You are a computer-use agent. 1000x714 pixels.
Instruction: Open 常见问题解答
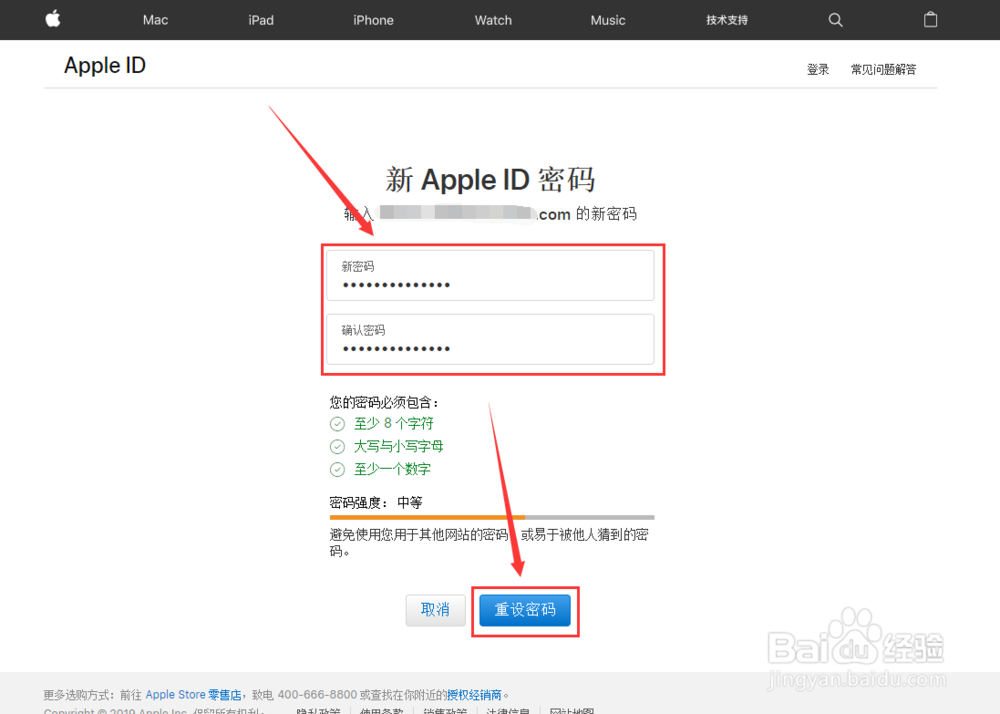[x=883, y=69]
